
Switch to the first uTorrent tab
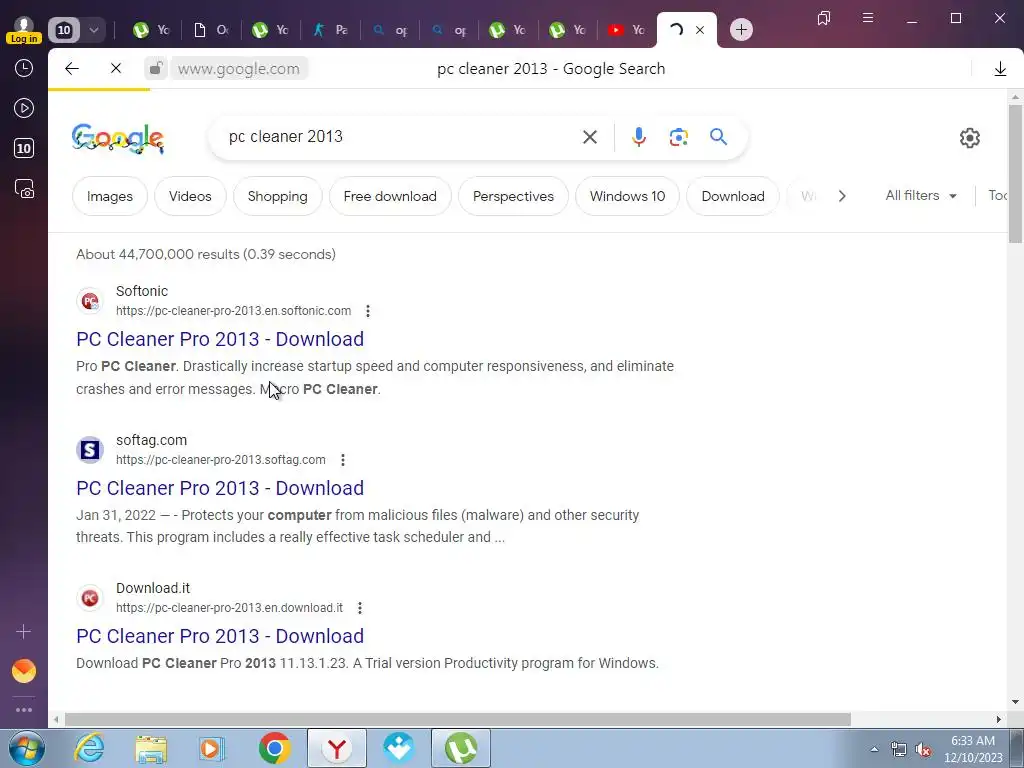click(151, 30)
